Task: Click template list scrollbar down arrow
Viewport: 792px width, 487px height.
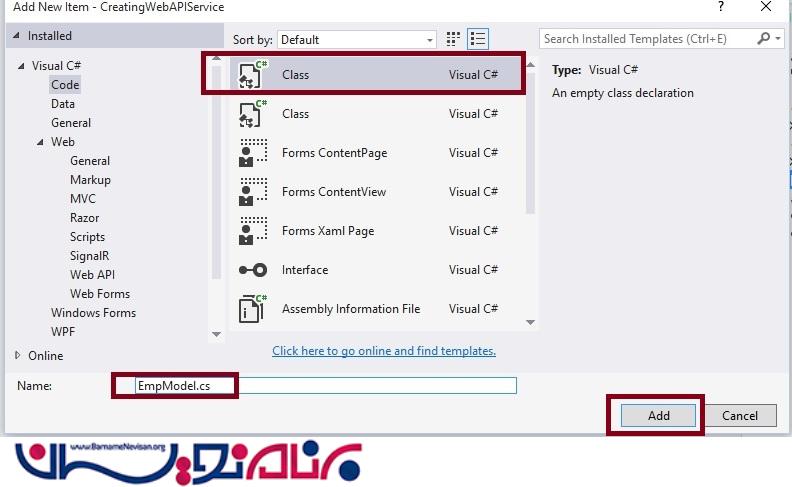Action: 530,322
